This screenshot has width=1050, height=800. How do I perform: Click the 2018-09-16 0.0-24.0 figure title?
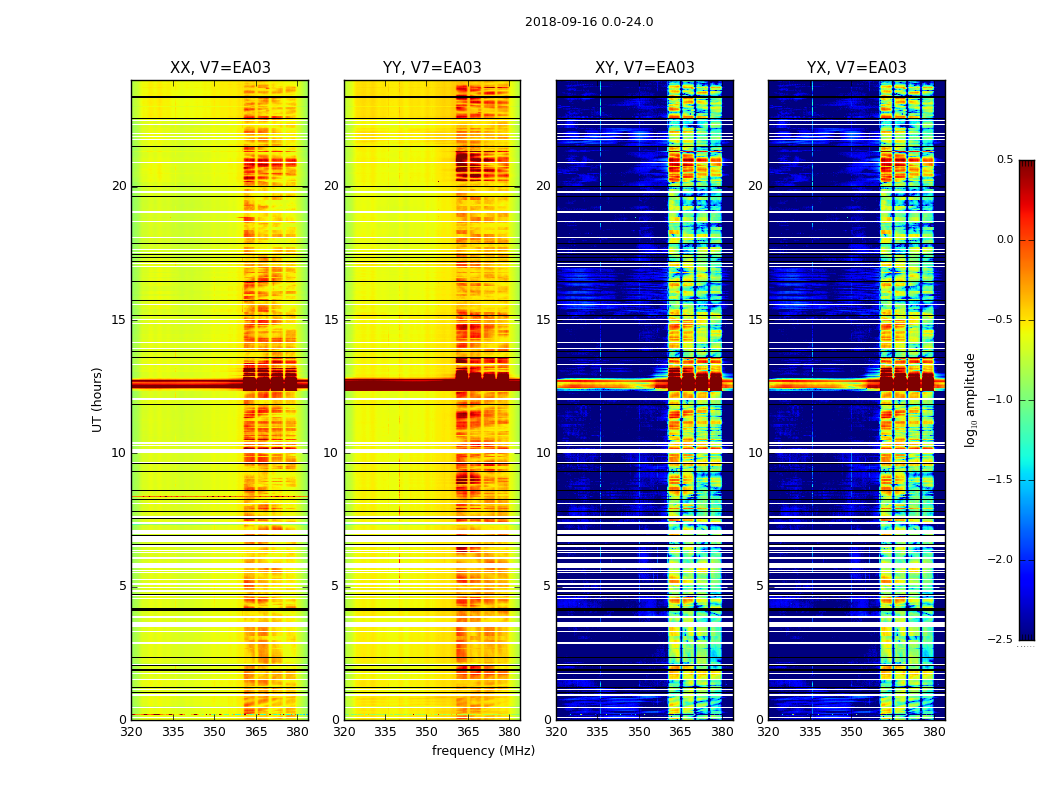click(x=589, y=21)
